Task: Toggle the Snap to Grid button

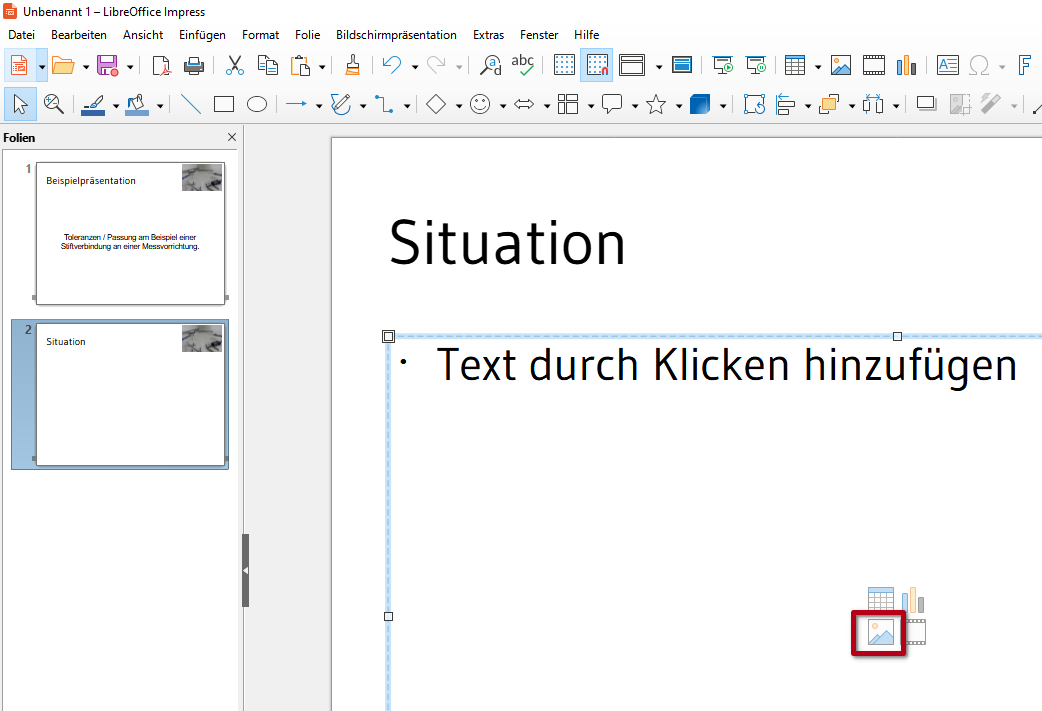Action: tap(597, 66)
